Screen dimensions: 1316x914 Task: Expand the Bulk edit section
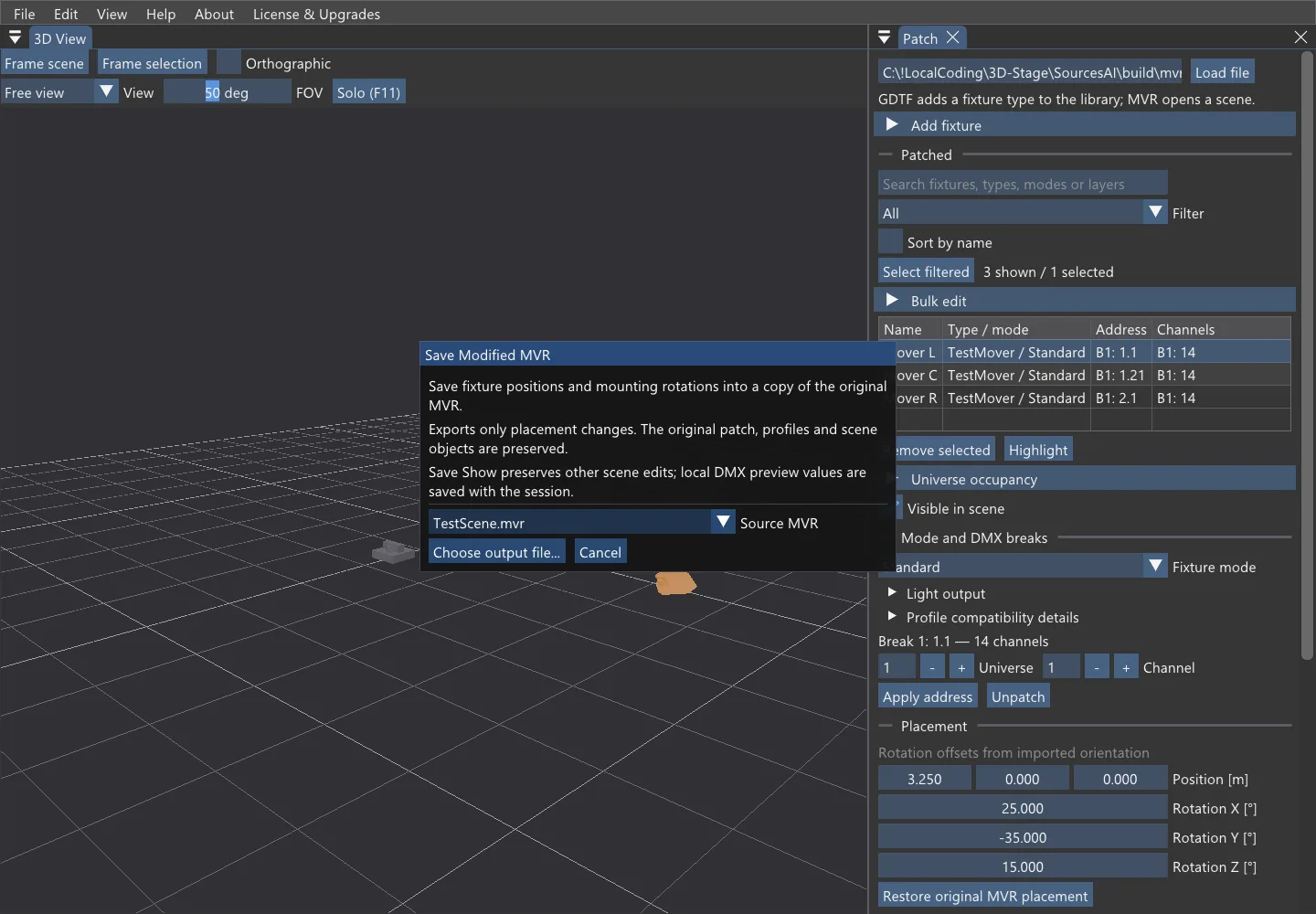[1085, 301]
